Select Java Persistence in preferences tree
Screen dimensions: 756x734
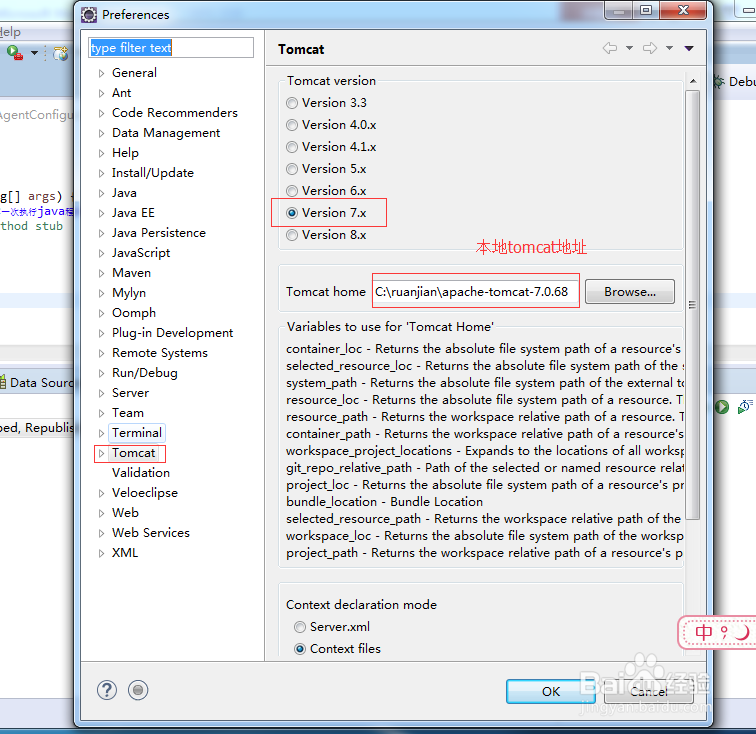(x=159, y=233)
